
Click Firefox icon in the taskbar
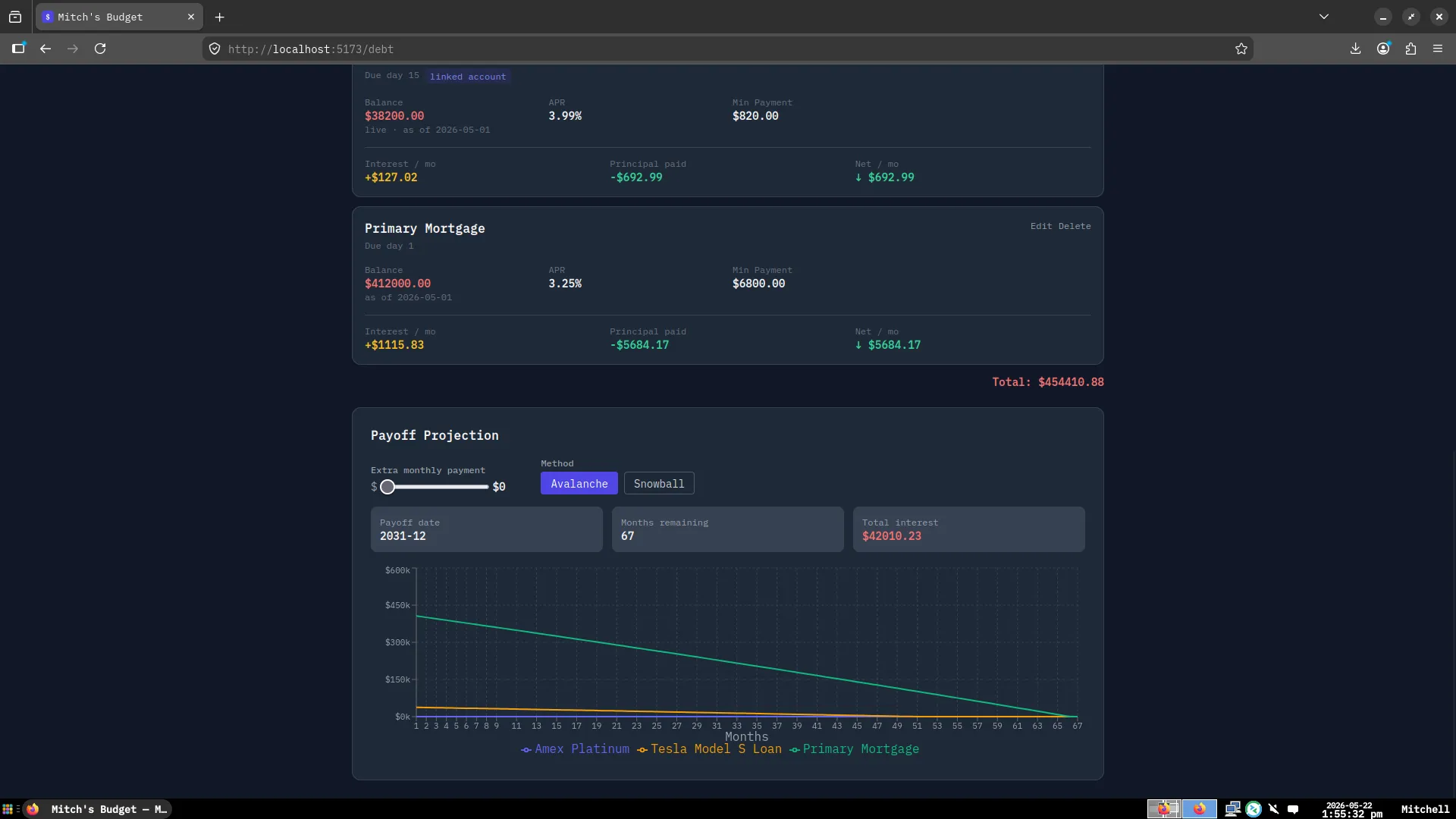pos(33,809)
